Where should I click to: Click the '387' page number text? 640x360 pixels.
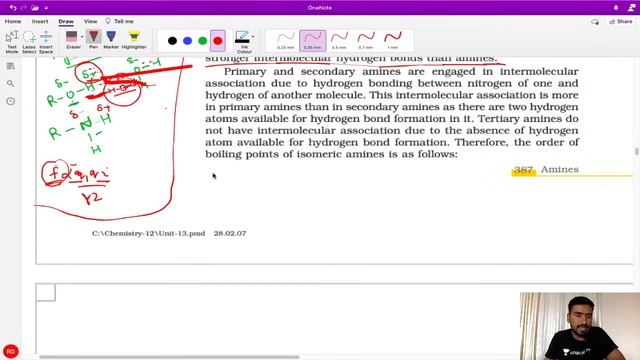pyautogui.click(x=523, y=170)
